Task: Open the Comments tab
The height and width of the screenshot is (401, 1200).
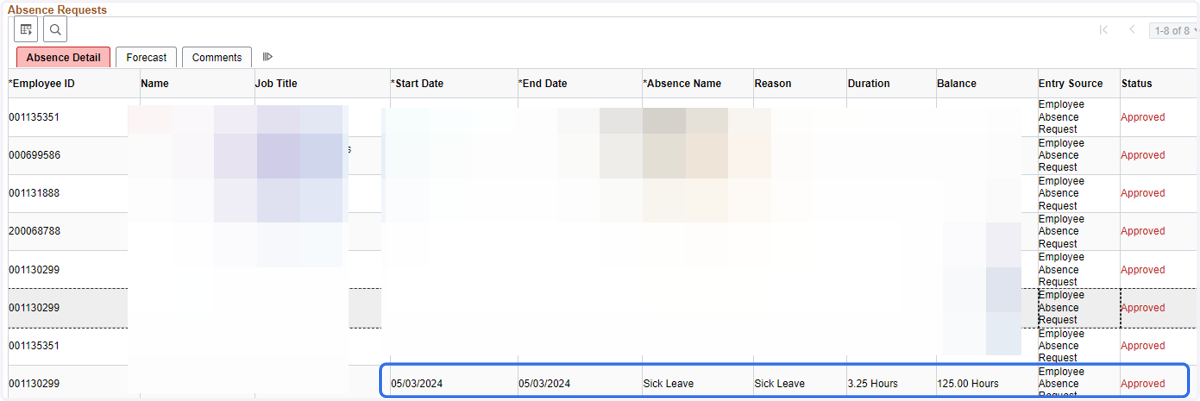Action: coord(217,57)
